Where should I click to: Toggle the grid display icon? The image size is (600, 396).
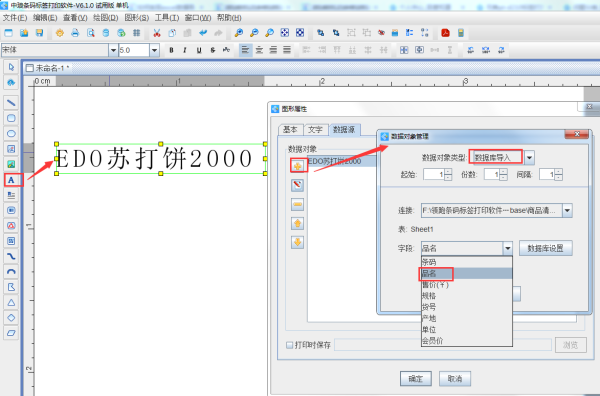point(137,33)
